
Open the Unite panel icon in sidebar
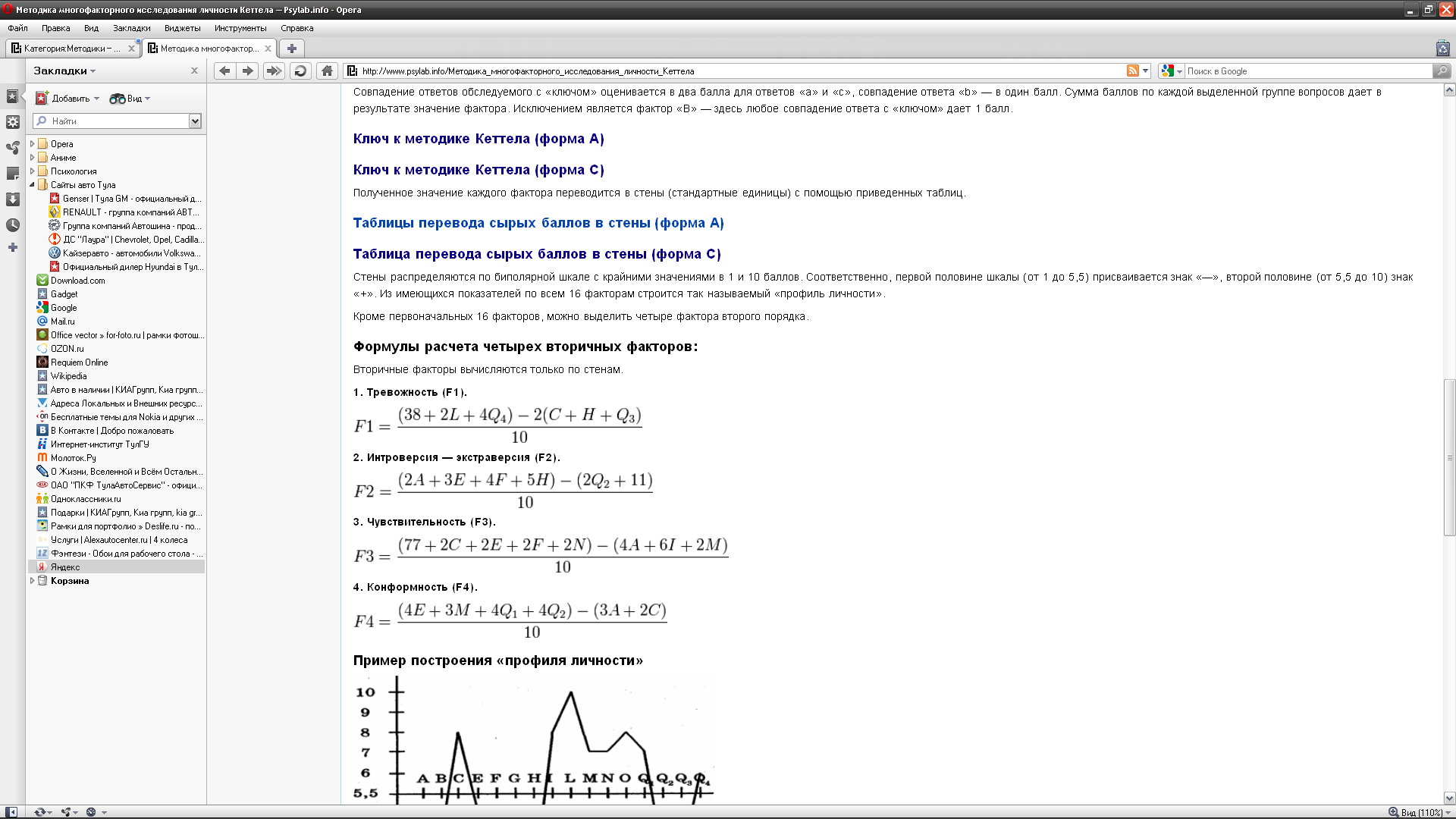point(13,148)
